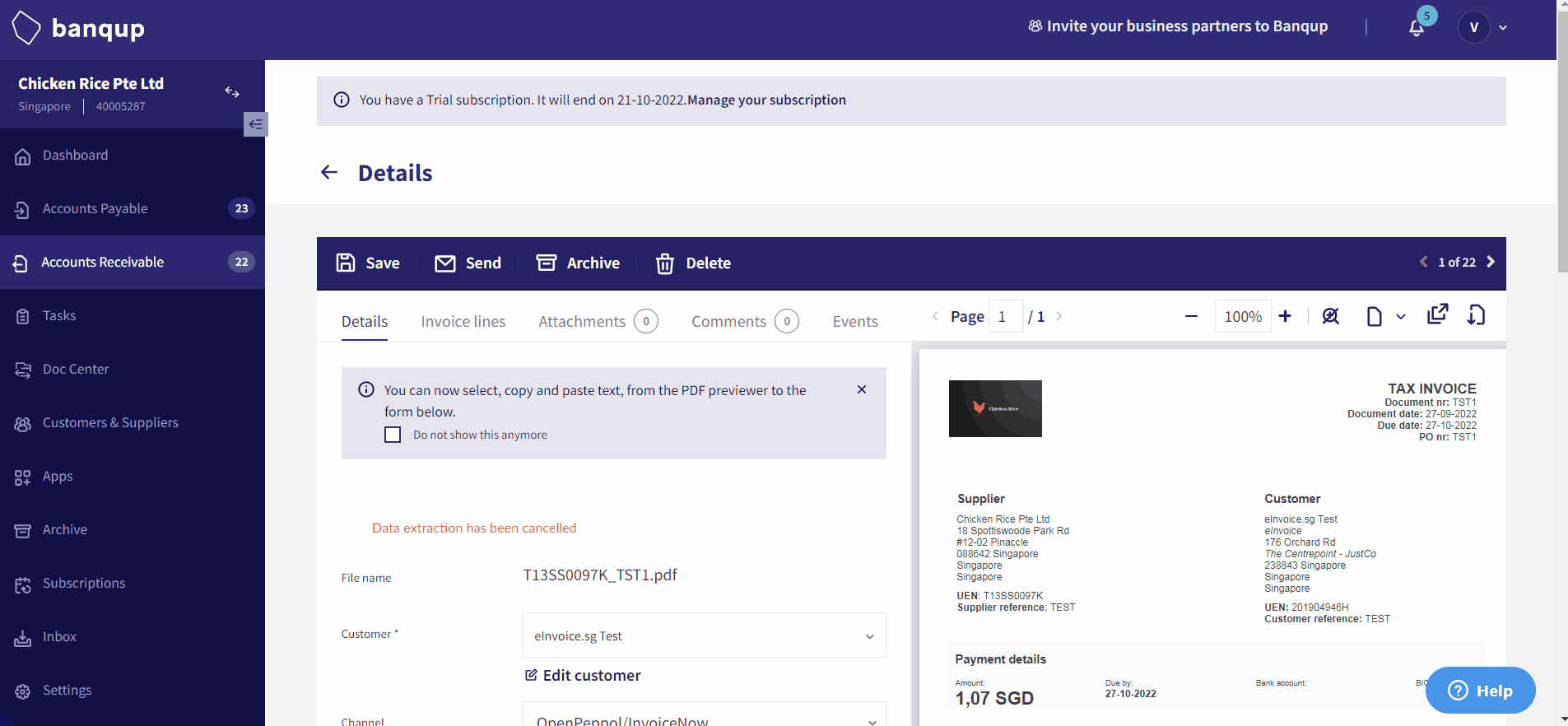Click the Edit customer link
1568x726 pixels.
(583, 676)
